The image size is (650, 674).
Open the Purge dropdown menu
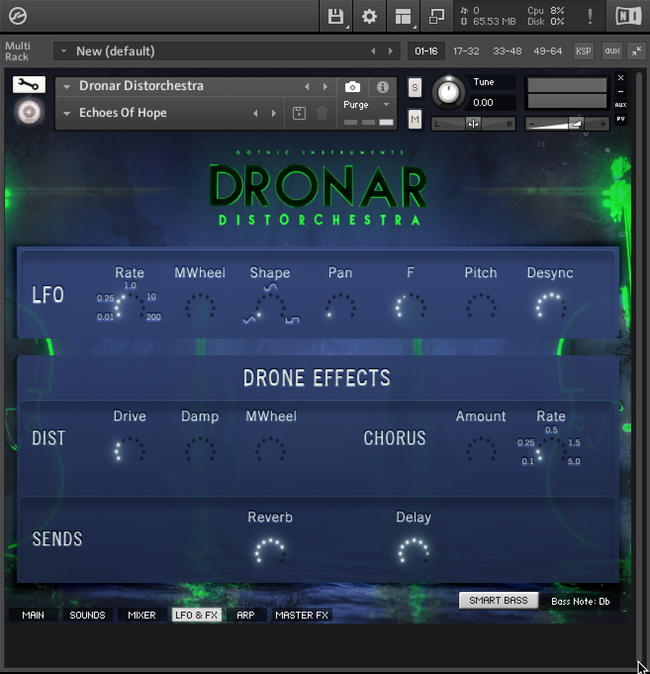[x=366, y=104]
